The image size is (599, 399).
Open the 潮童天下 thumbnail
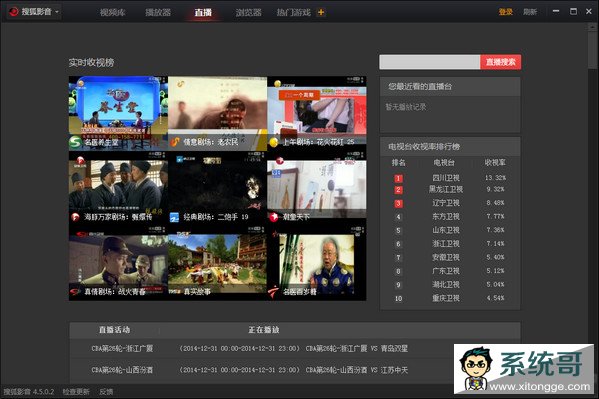pos(317,188)
